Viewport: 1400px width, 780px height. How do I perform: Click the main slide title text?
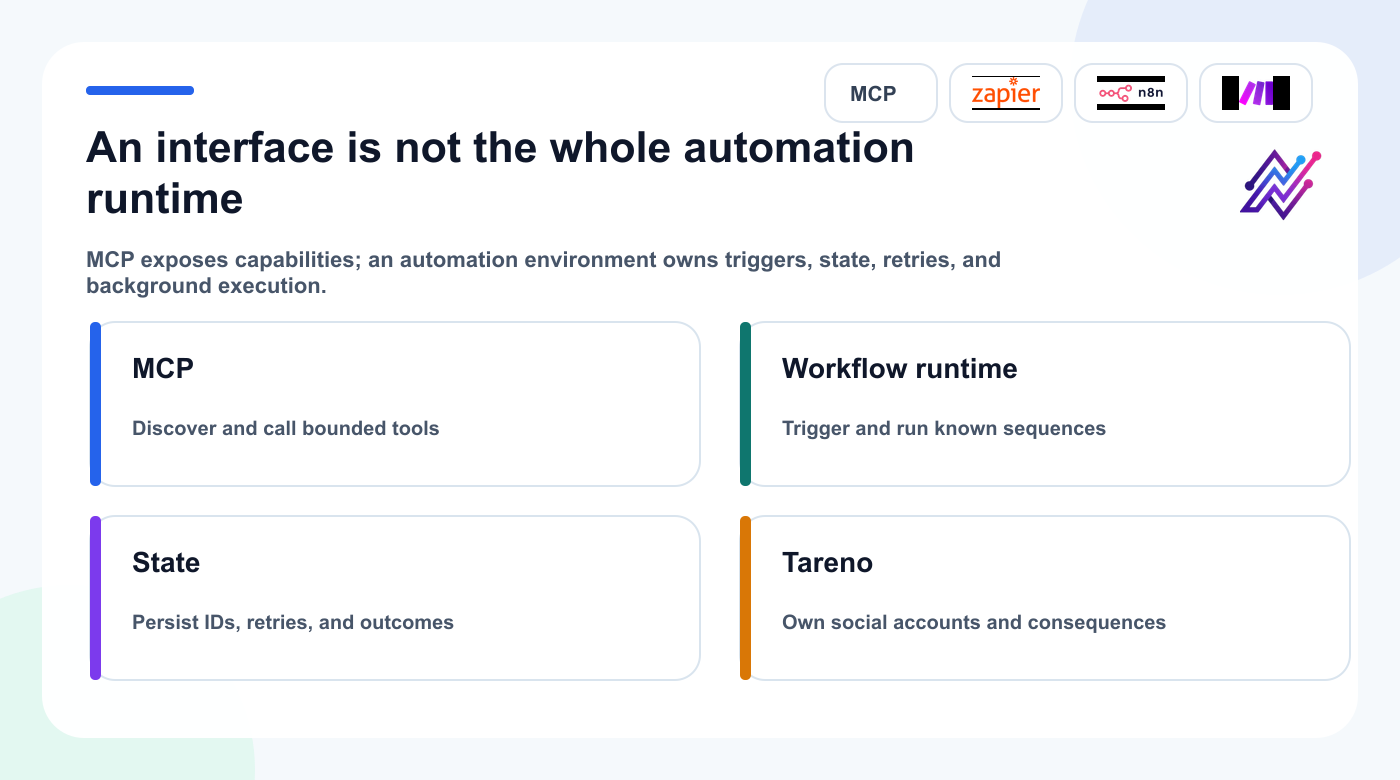tap(500, 173)
